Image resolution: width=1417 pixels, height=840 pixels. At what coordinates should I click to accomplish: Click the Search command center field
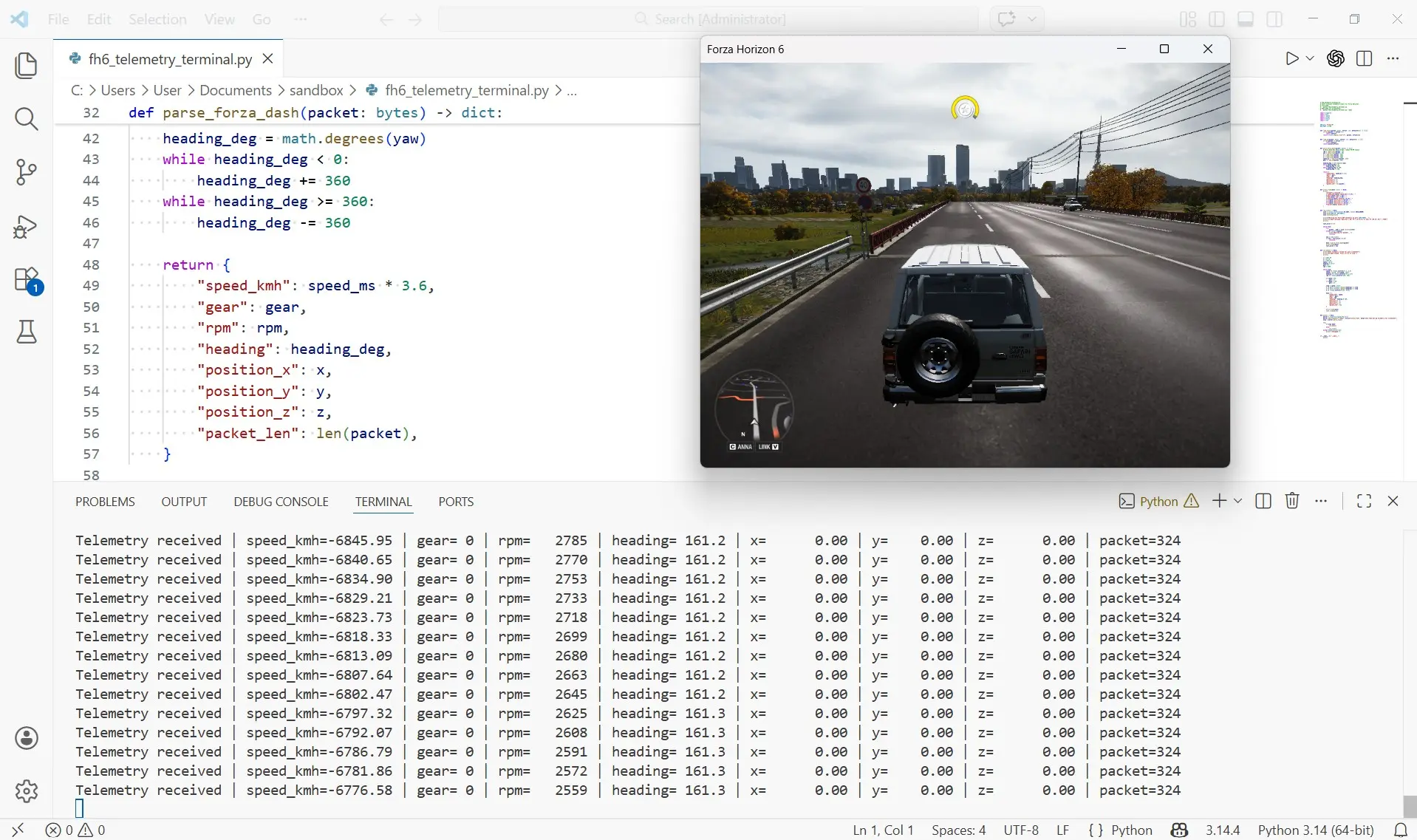click(x=708, y=19)
